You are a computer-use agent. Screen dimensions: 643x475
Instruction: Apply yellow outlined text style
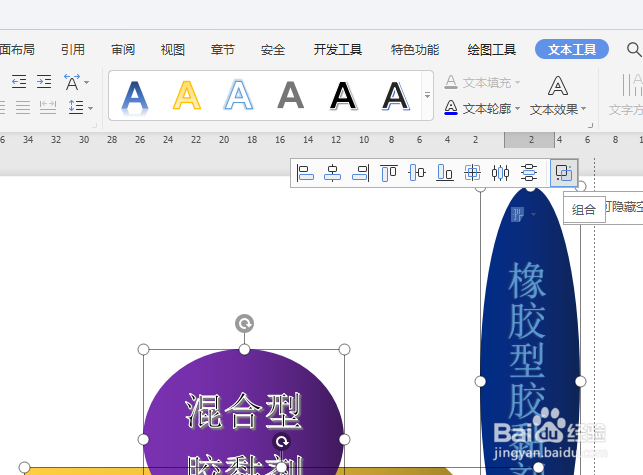[187, 95]
